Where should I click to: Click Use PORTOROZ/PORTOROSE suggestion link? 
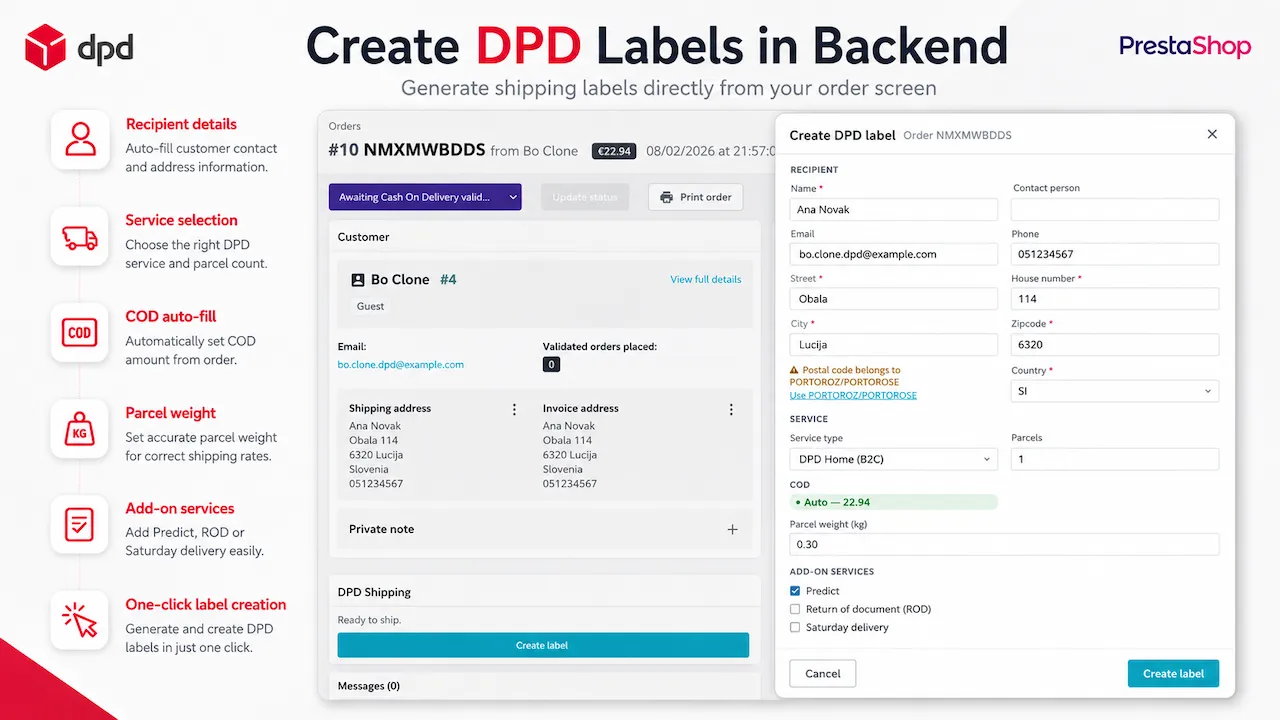point(853,395)
